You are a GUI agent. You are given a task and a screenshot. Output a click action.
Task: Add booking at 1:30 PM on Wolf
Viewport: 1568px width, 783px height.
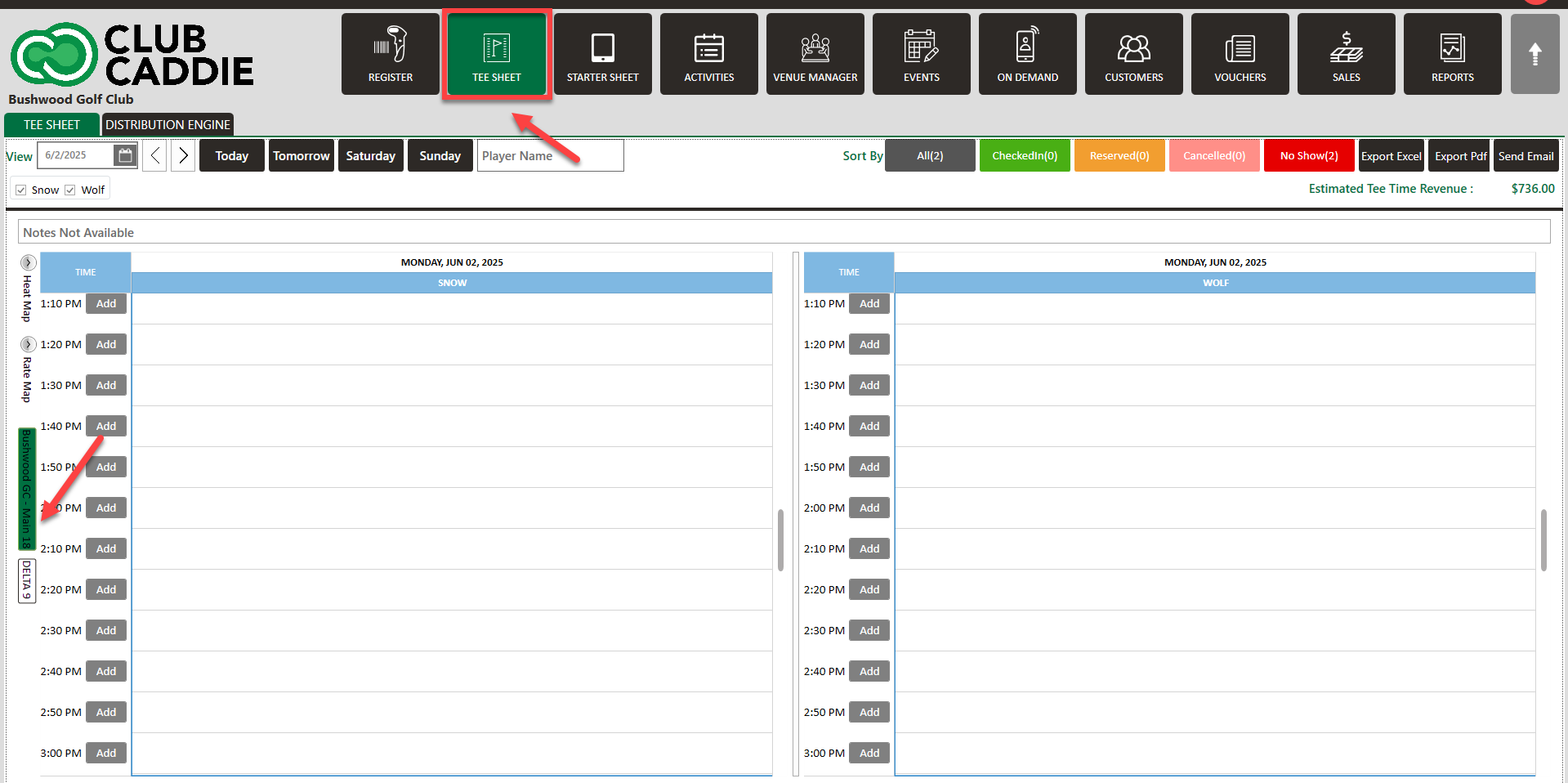pos(869,385)
